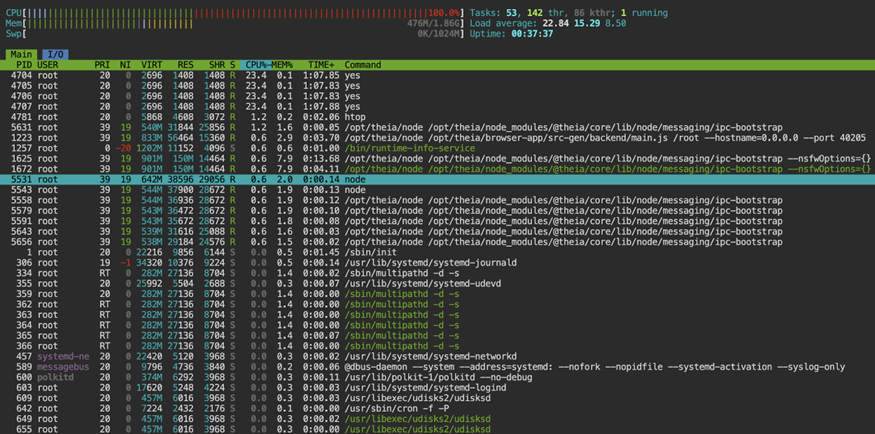
Task: Sort by TIME+ column header
Action: (x=322, y=65)
